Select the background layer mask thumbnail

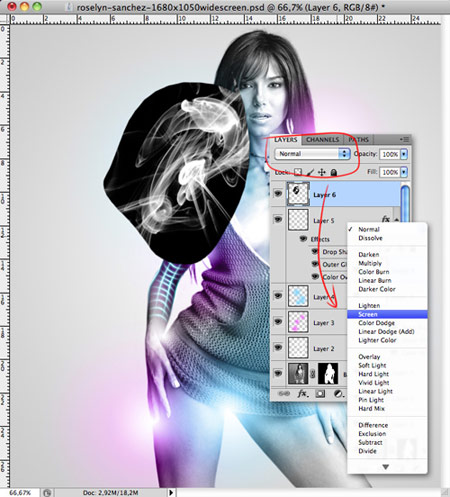(x=328, y=373)
